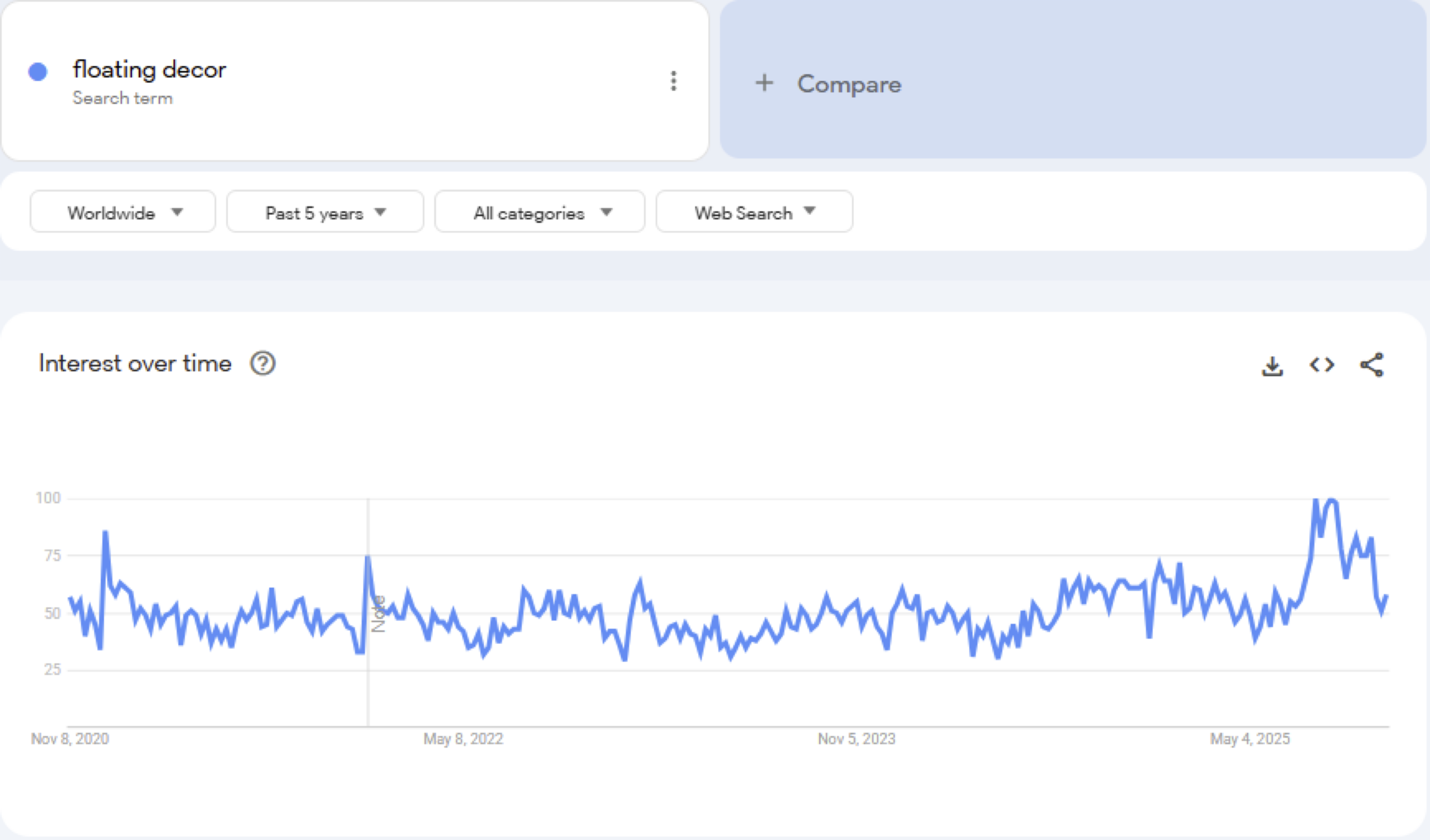This screenshot has height=840, width=1430.
Task: Click the Search term subtitle text
Action: (123, 98)
